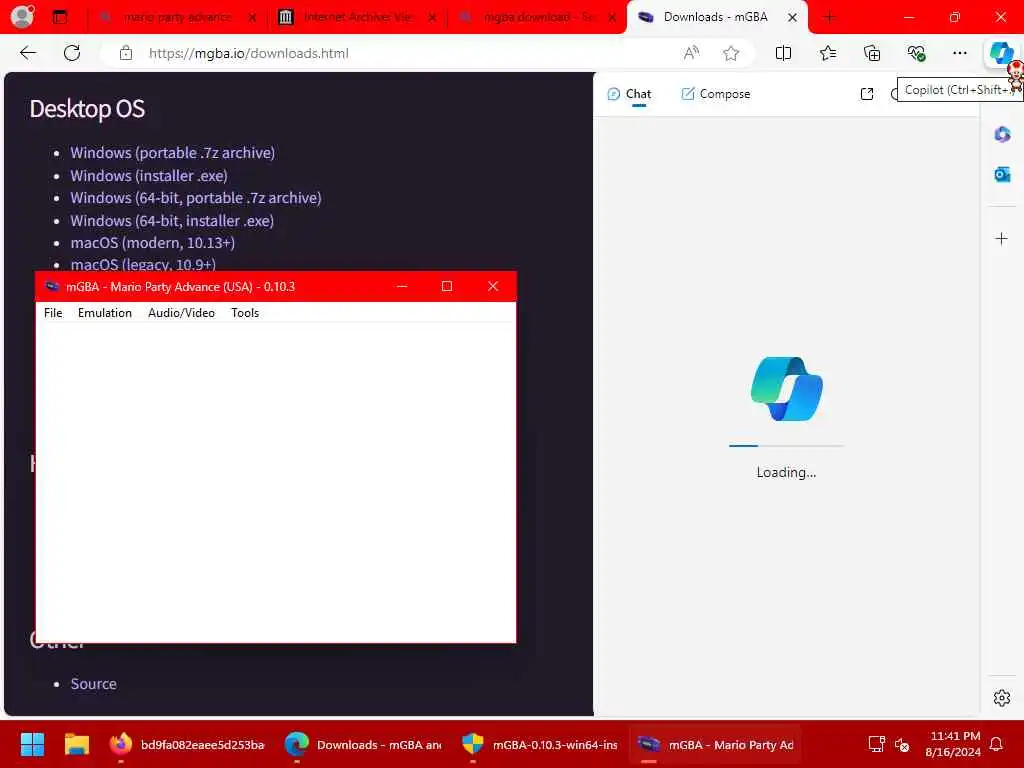
Task: Minimize the mGBA emulator window
Action: (x=402, y=286)
